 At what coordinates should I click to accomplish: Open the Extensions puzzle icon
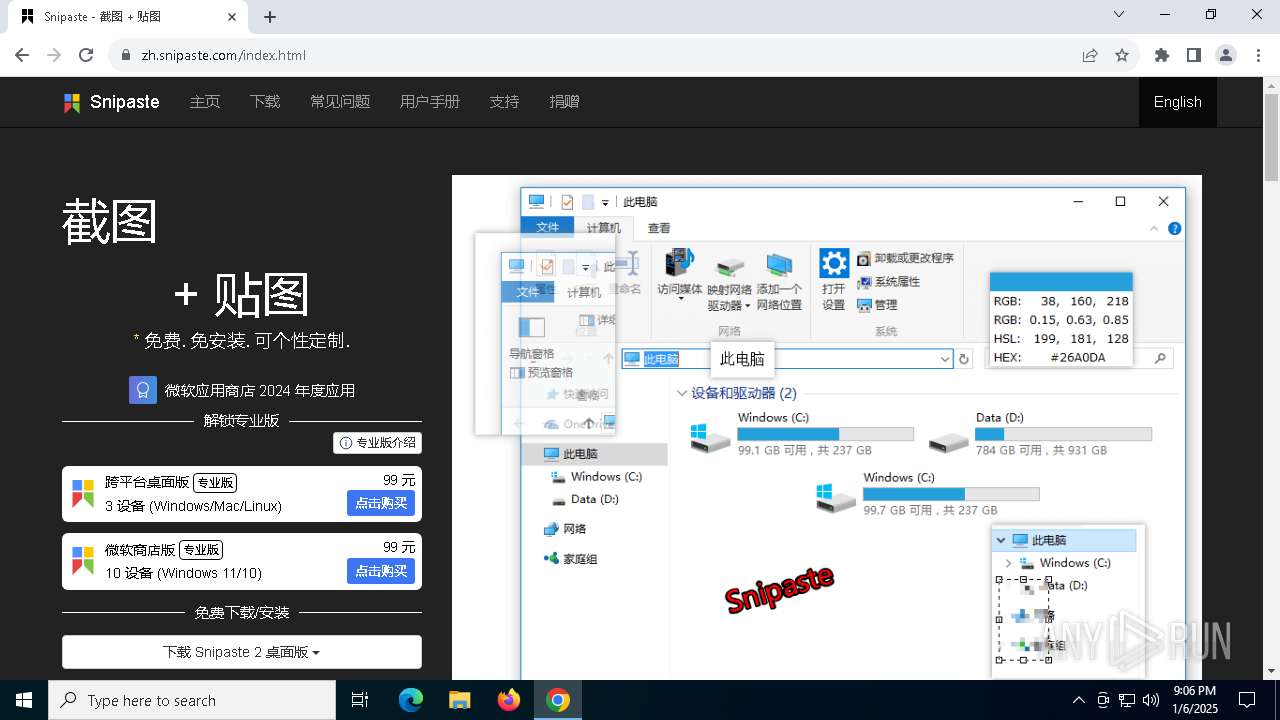tap(1162, 55)
